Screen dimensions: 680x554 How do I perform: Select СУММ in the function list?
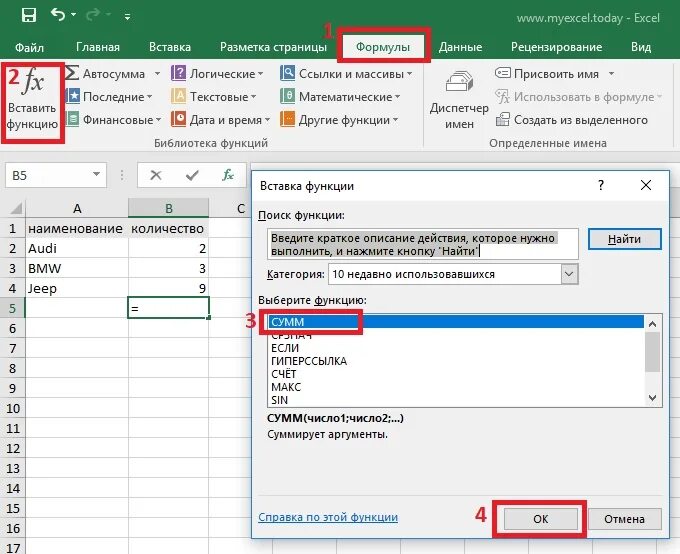(x=455, y=322)
